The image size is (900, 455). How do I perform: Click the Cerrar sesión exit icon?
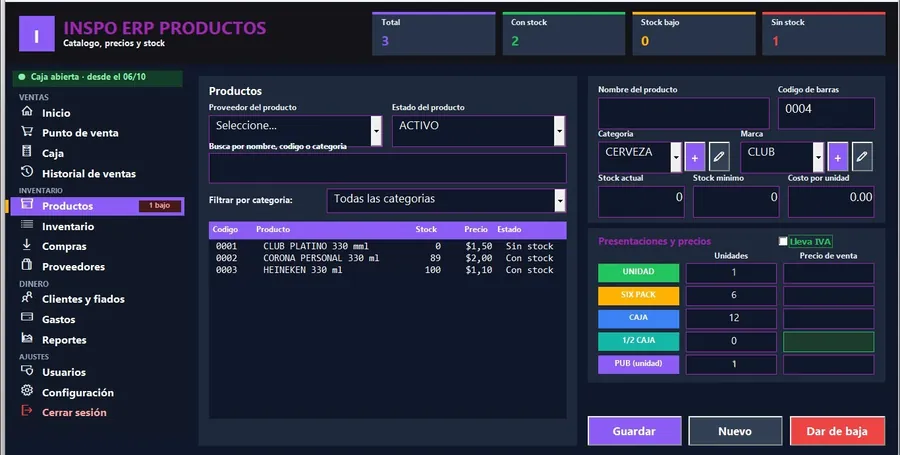pyautogui.click(x=27, y=411)
